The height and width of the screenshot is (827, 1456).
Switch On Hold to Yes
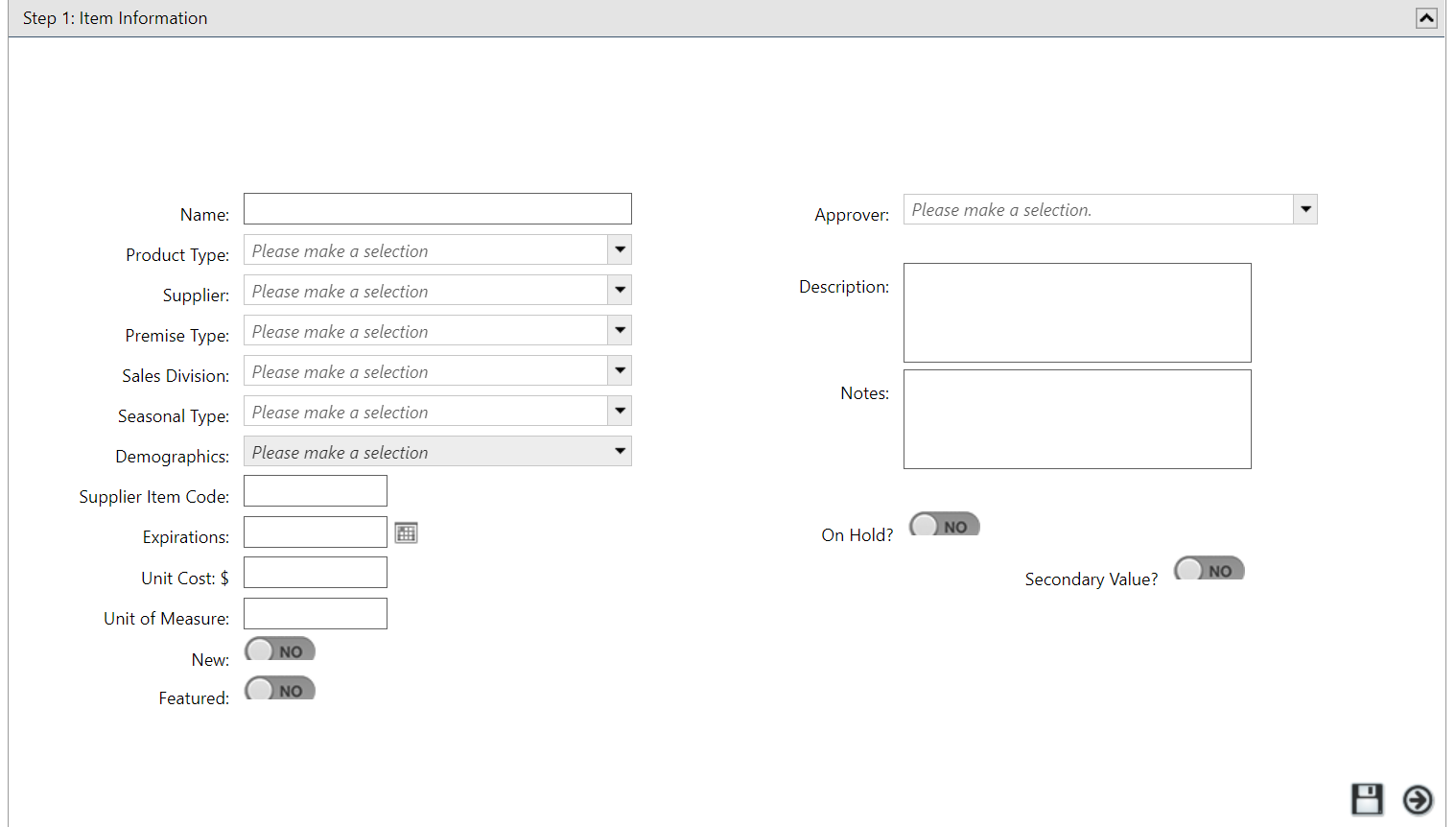[x=944, y=525]
